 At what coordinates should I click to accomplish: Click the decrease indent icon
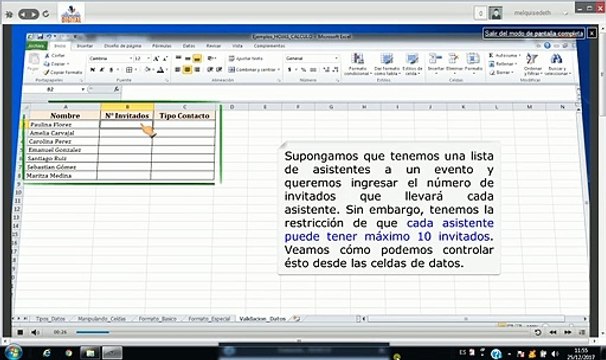[x=210, y=70]
